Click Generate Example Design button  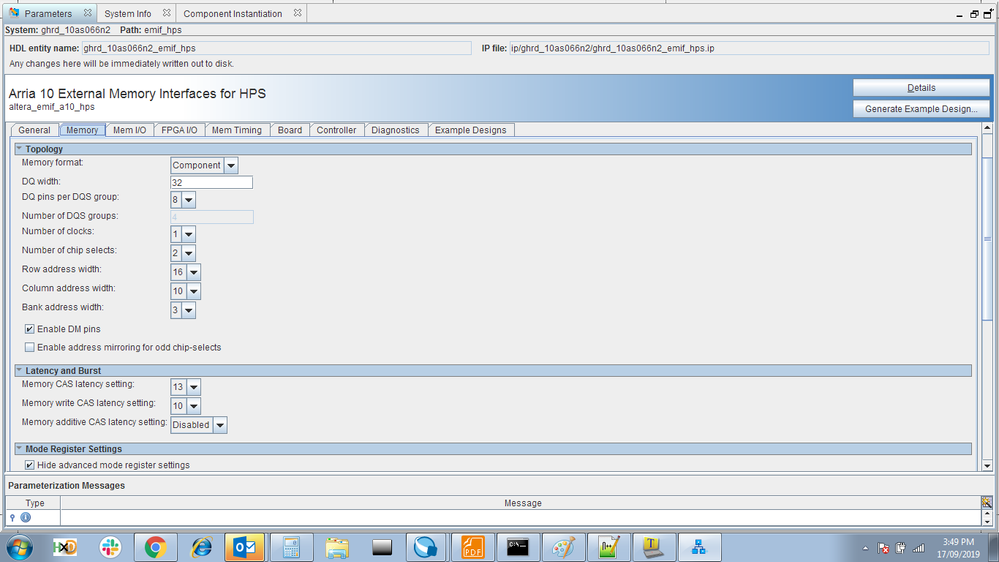tap(921, 109)
